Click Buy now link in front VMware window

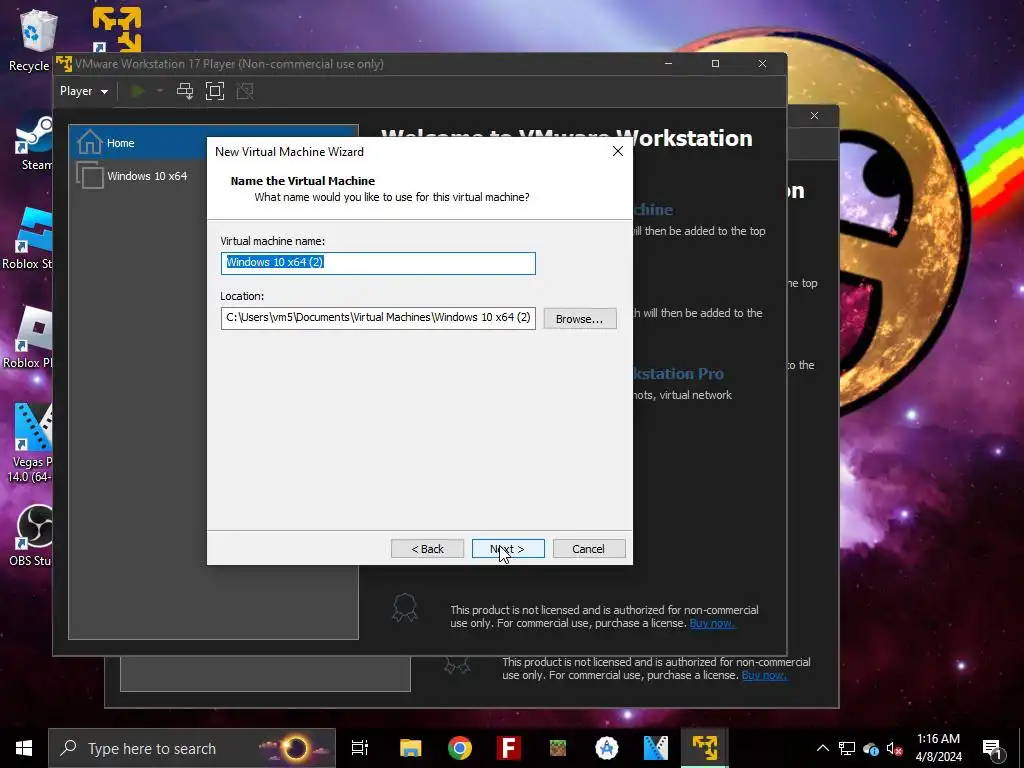pos(712,623)
